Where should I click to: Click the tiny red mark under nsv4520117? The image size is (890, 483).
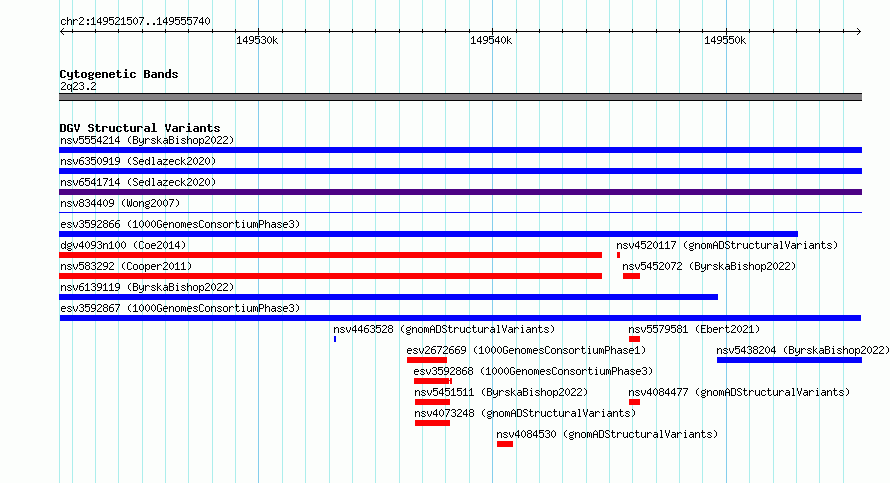pos(618,255)
